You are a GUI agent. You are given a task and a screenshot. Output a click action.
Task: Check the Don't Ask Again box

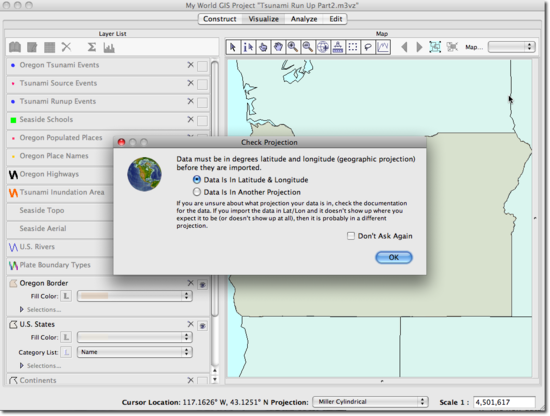[351, 236]
